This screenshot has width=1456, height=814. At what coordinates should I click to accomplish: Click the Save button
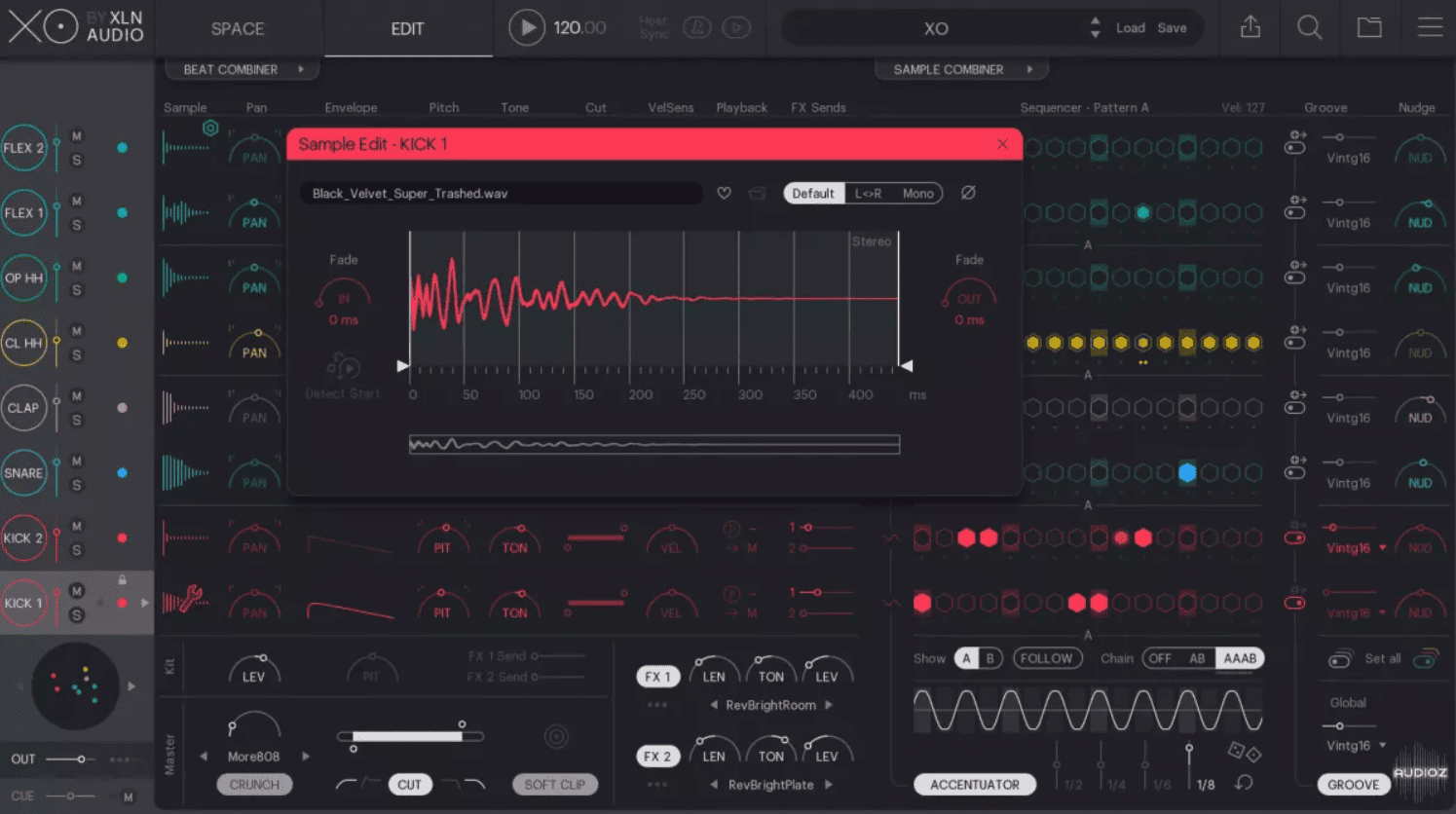coord(1172,27)
